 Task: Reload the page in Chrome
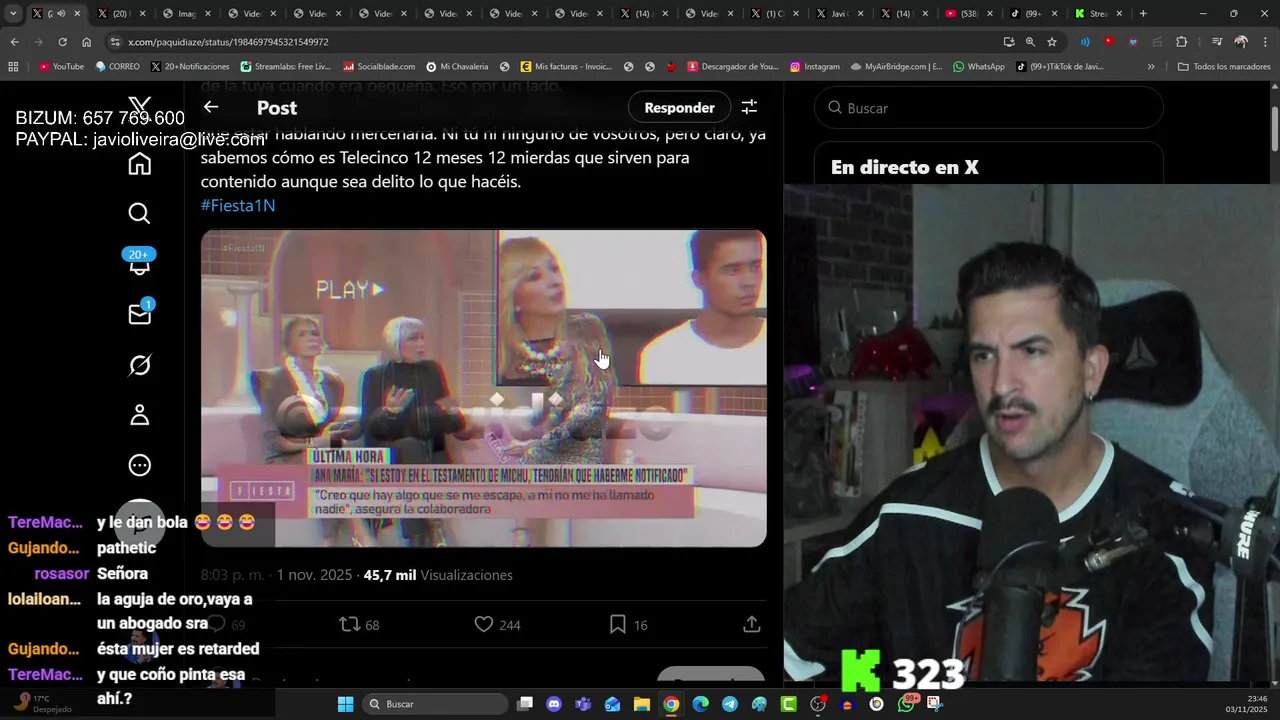pos(62,42)
